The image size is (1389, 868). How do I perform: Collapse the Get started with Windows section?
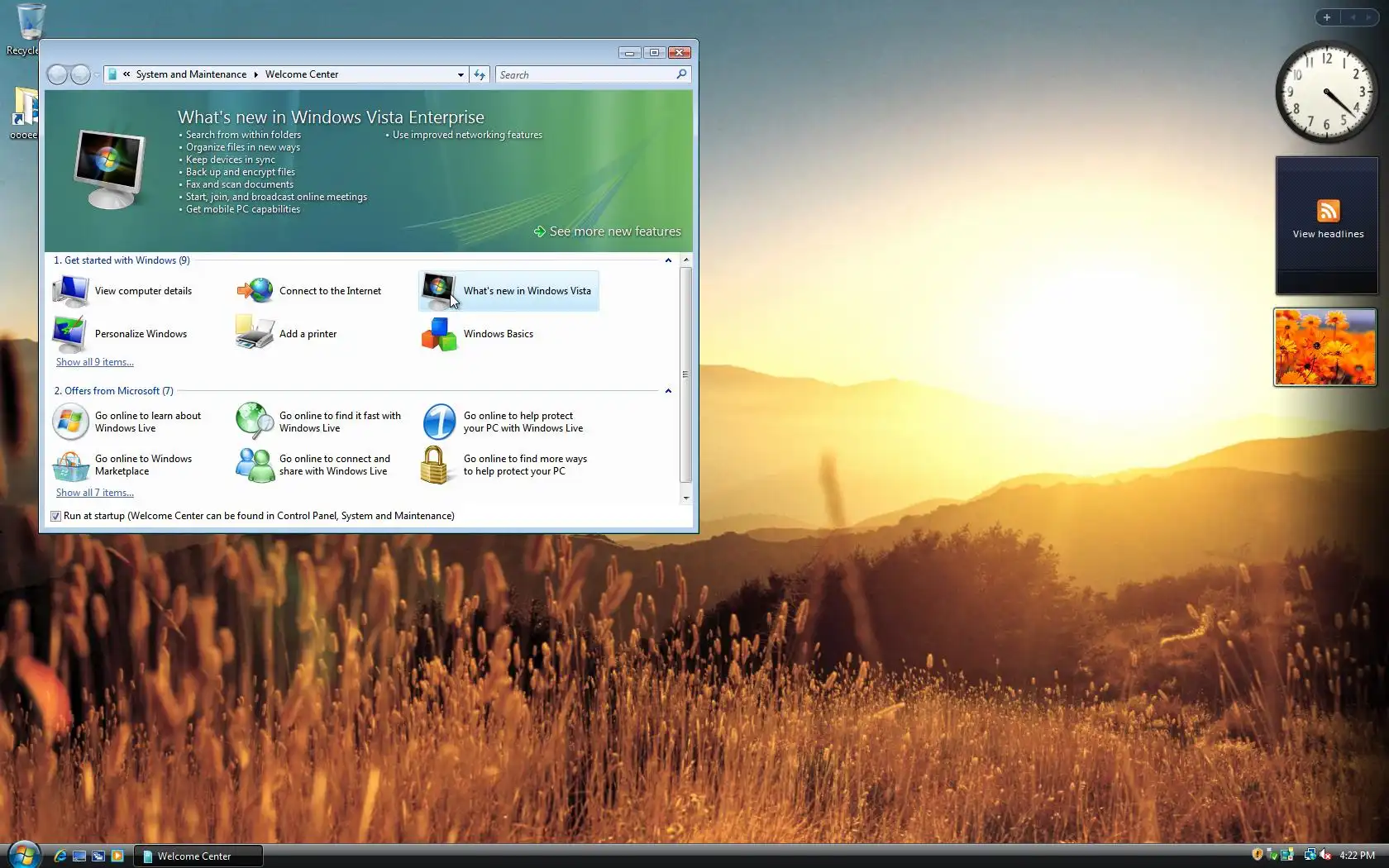coord(668,260)
